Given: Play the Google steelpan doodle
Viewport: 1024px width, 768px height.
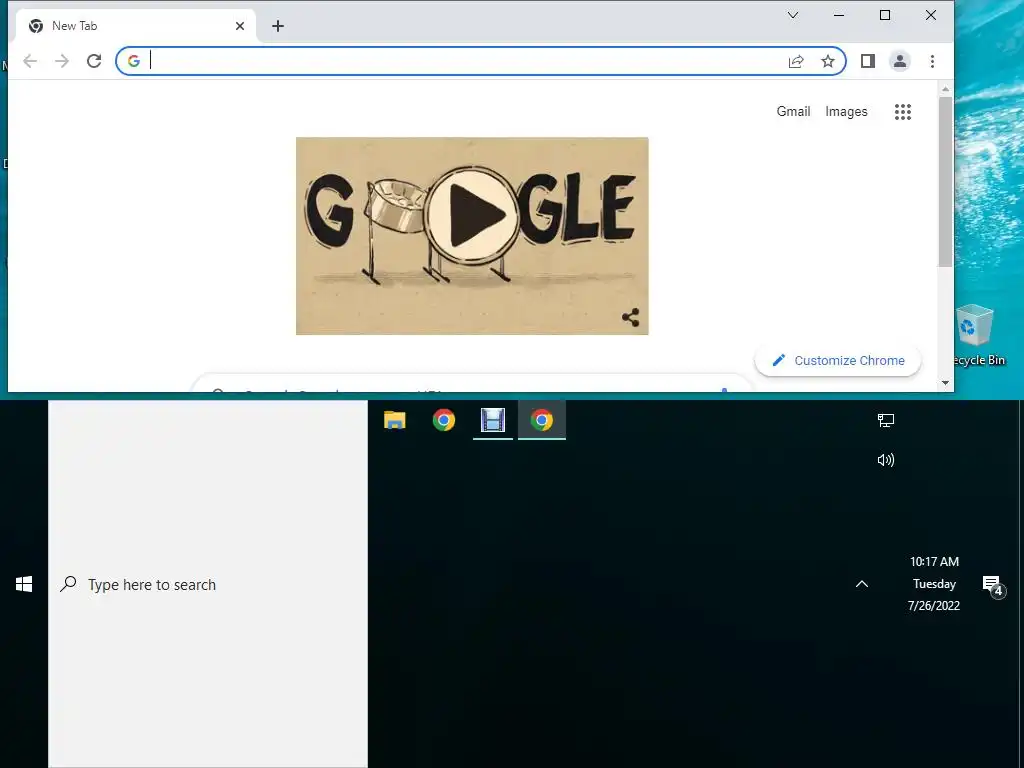Looking at the screenshot, I should tap(472, 215).
